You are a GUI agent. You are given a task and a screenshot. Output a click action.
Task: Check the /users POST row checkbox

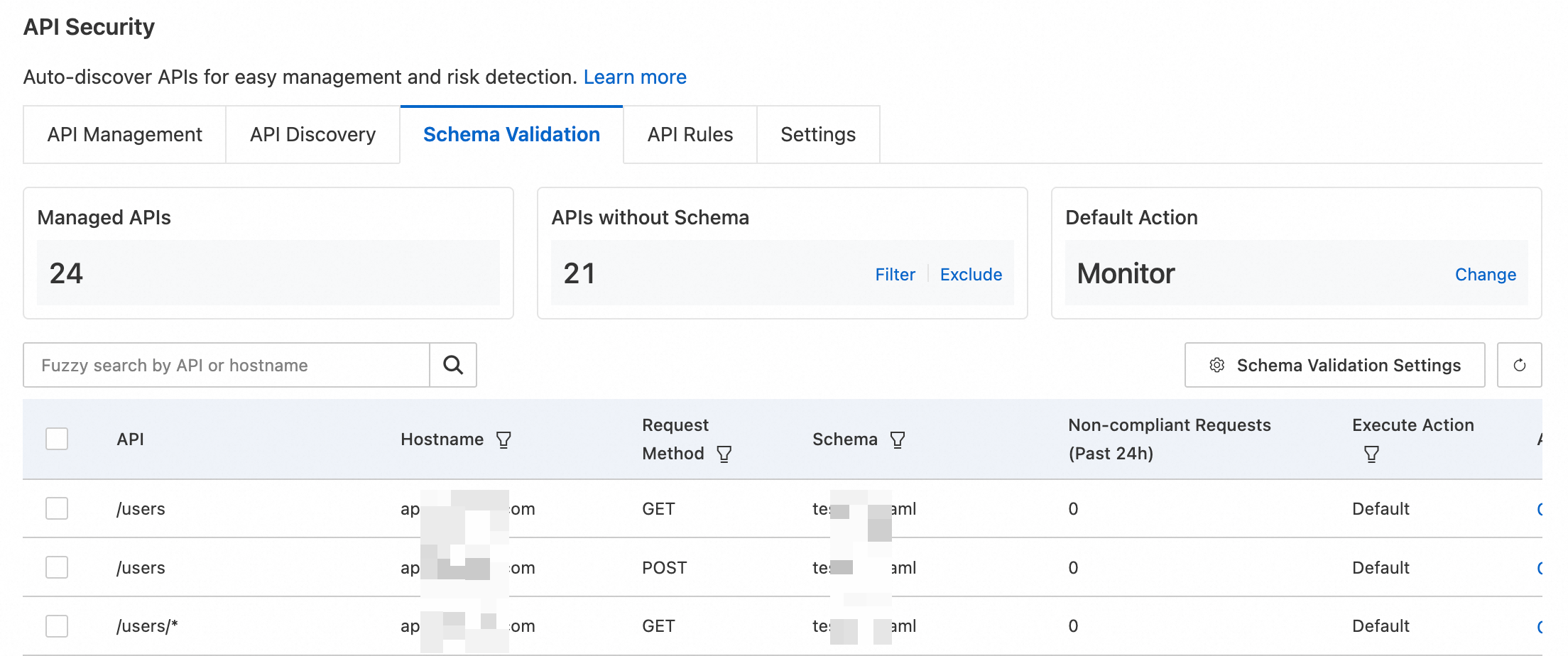[x=57, y=567]
